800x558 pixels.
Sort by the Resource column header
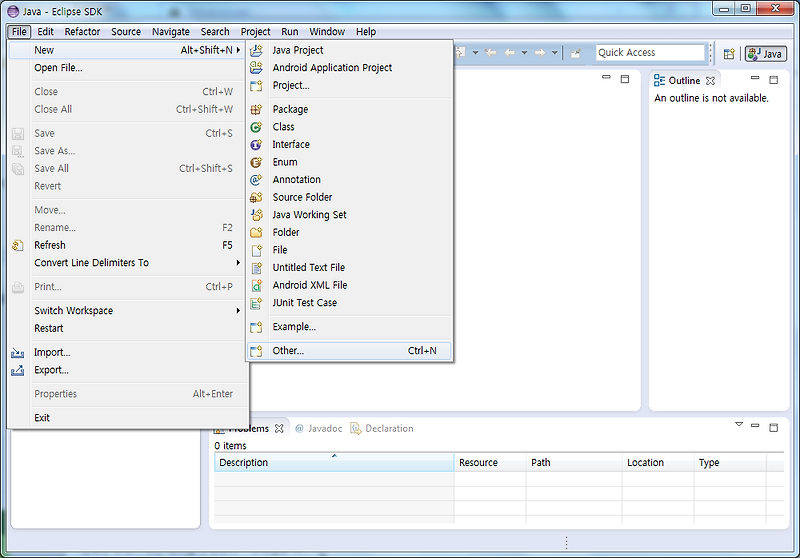pyautogui.click(x=490, y=463)
